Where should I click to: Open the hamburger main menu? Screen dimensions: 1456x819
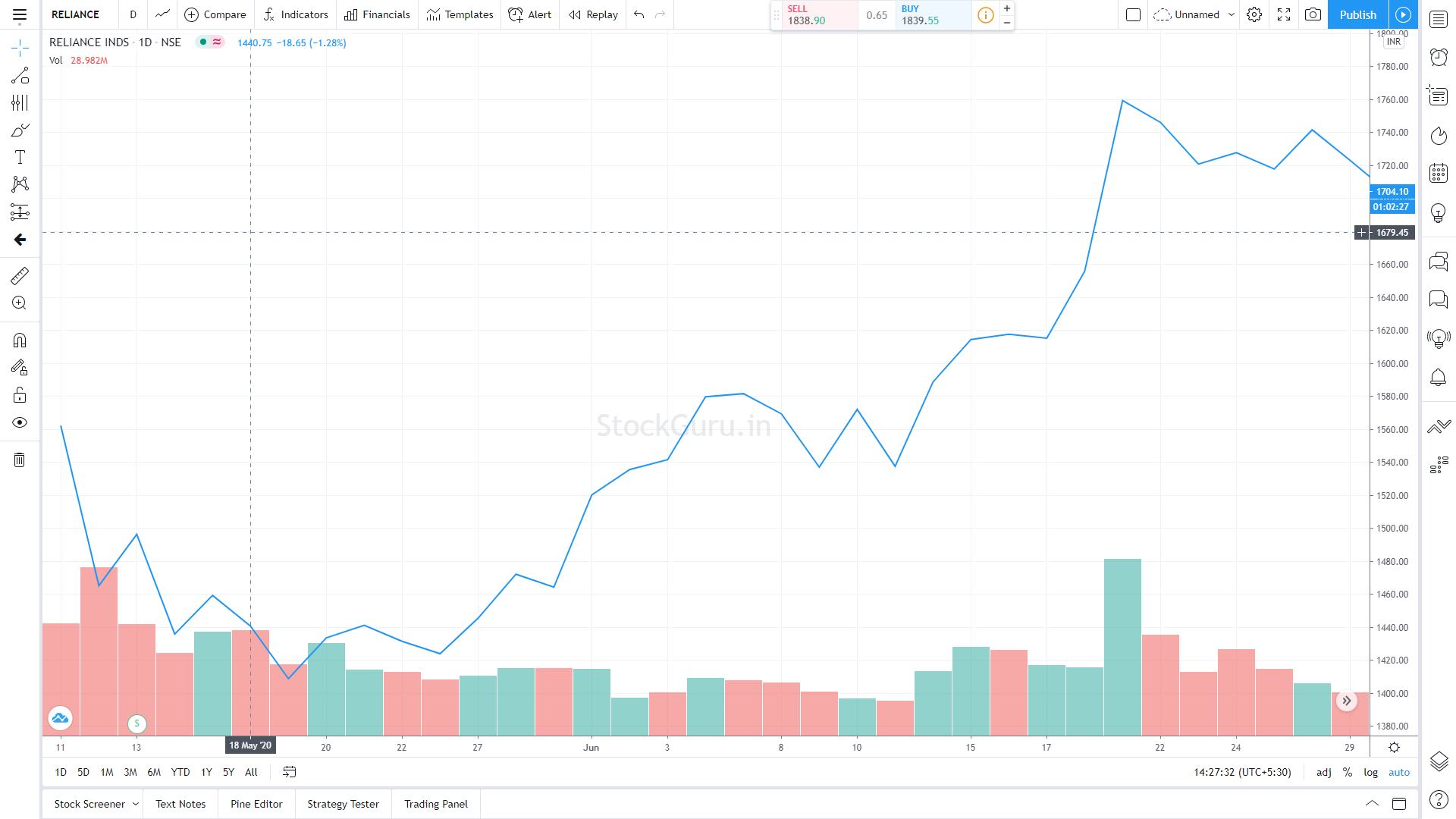[x=20, y=14]
